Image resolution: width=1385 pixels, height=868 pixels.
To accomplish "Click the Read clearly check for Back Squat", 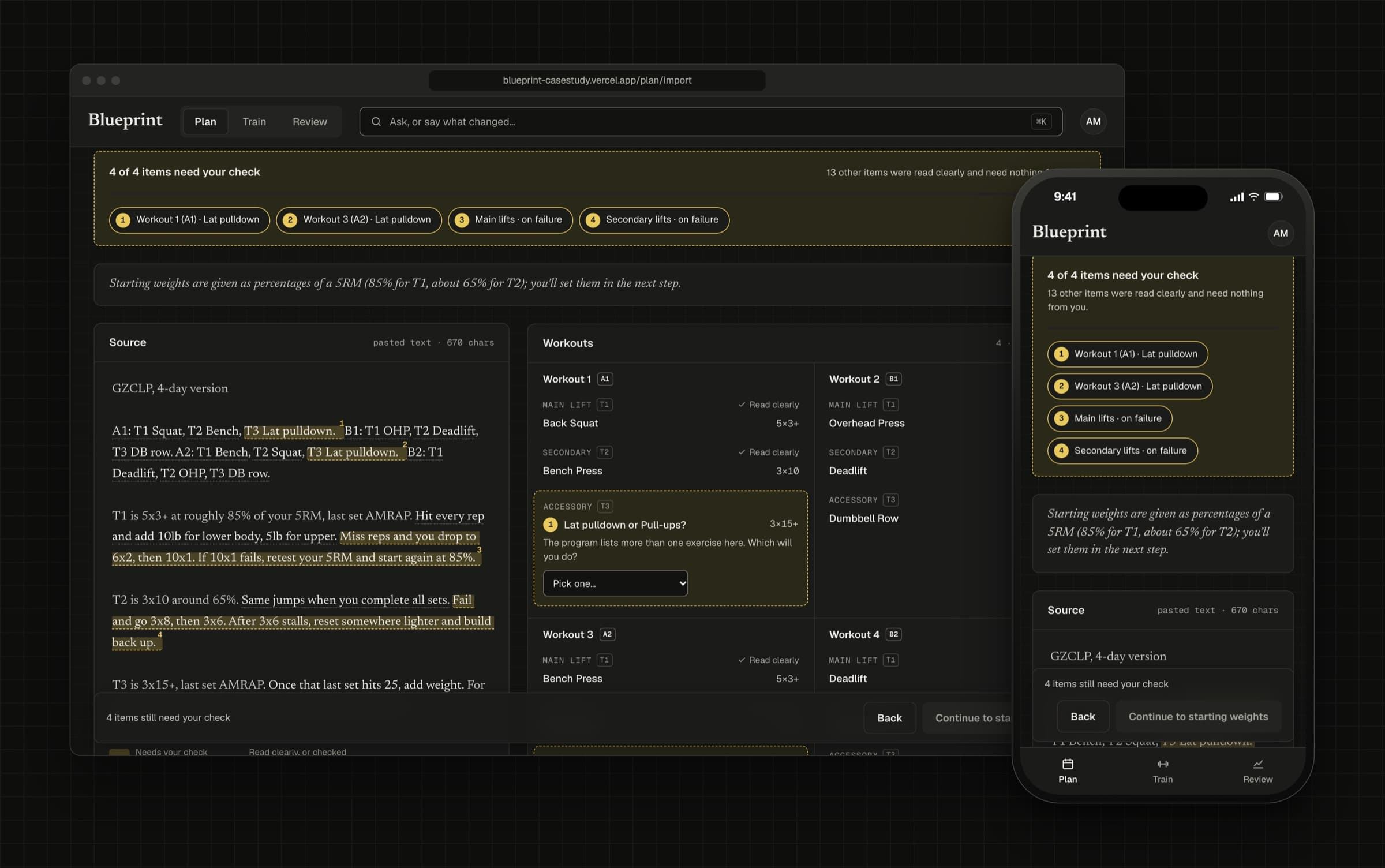I will pos(769,405).
